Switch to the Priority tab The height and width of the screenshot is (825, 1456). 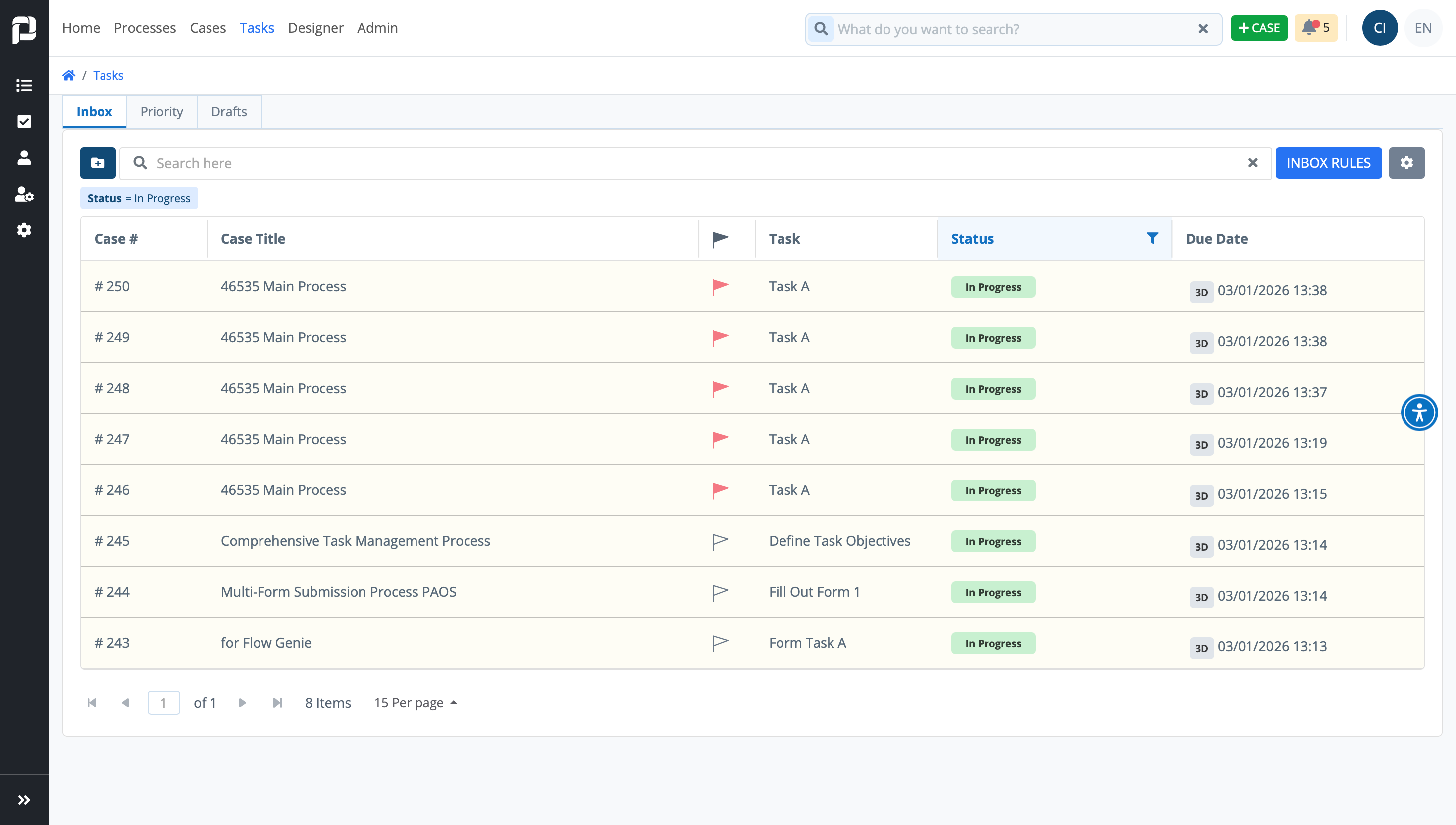pos(161,111)
